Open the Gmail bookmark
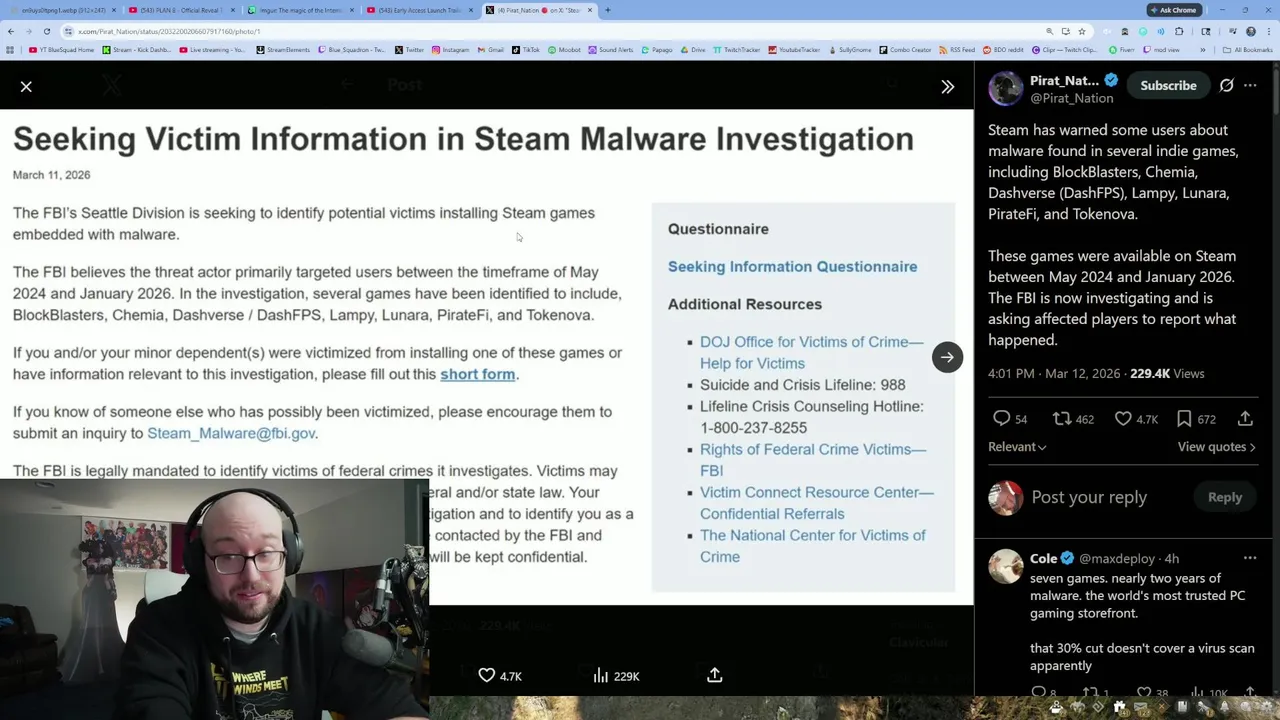Viewport: 1280px width, 720px height. (490, 50)
